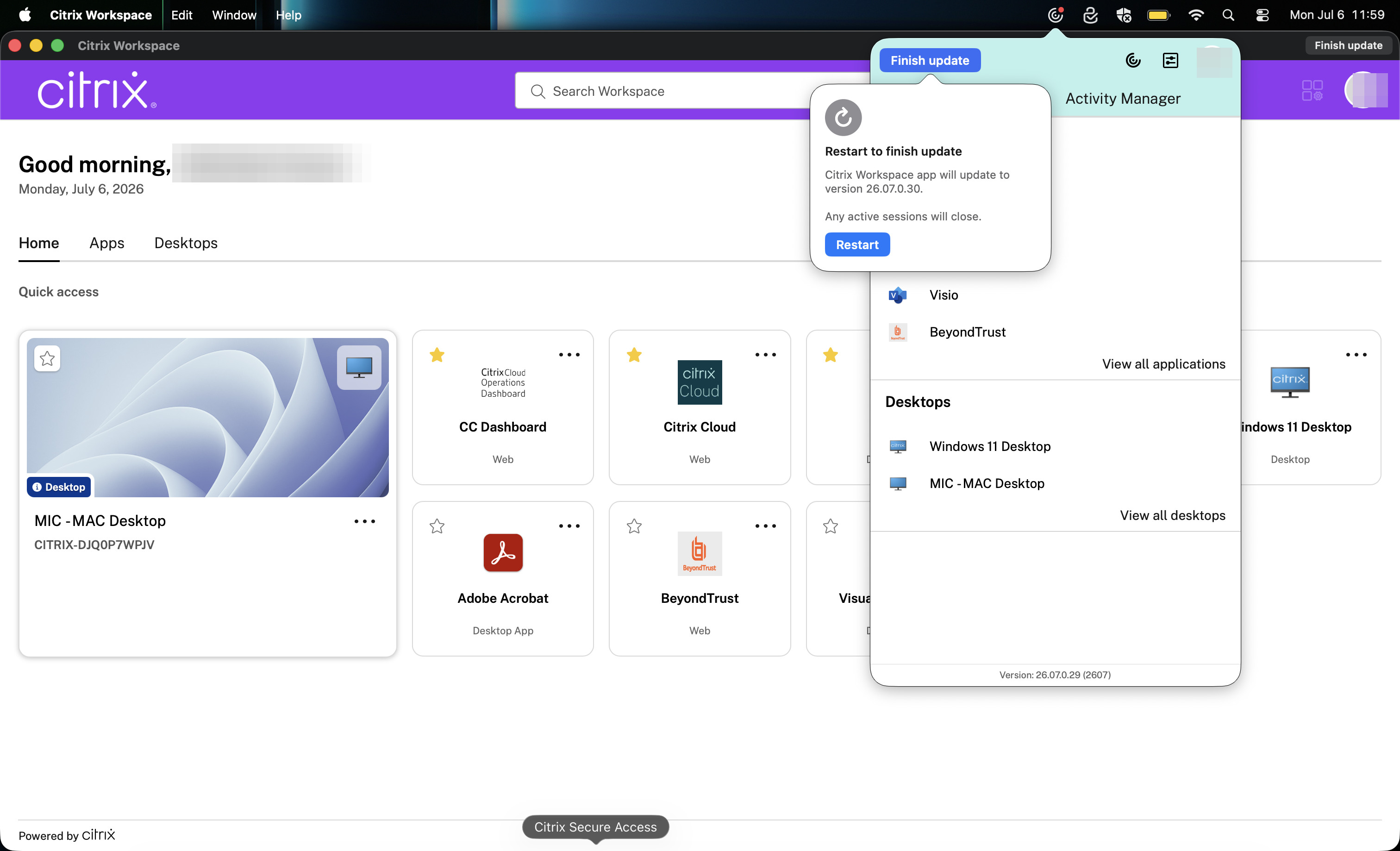Click the info icon on the Desktop badge

pos(37,487)
